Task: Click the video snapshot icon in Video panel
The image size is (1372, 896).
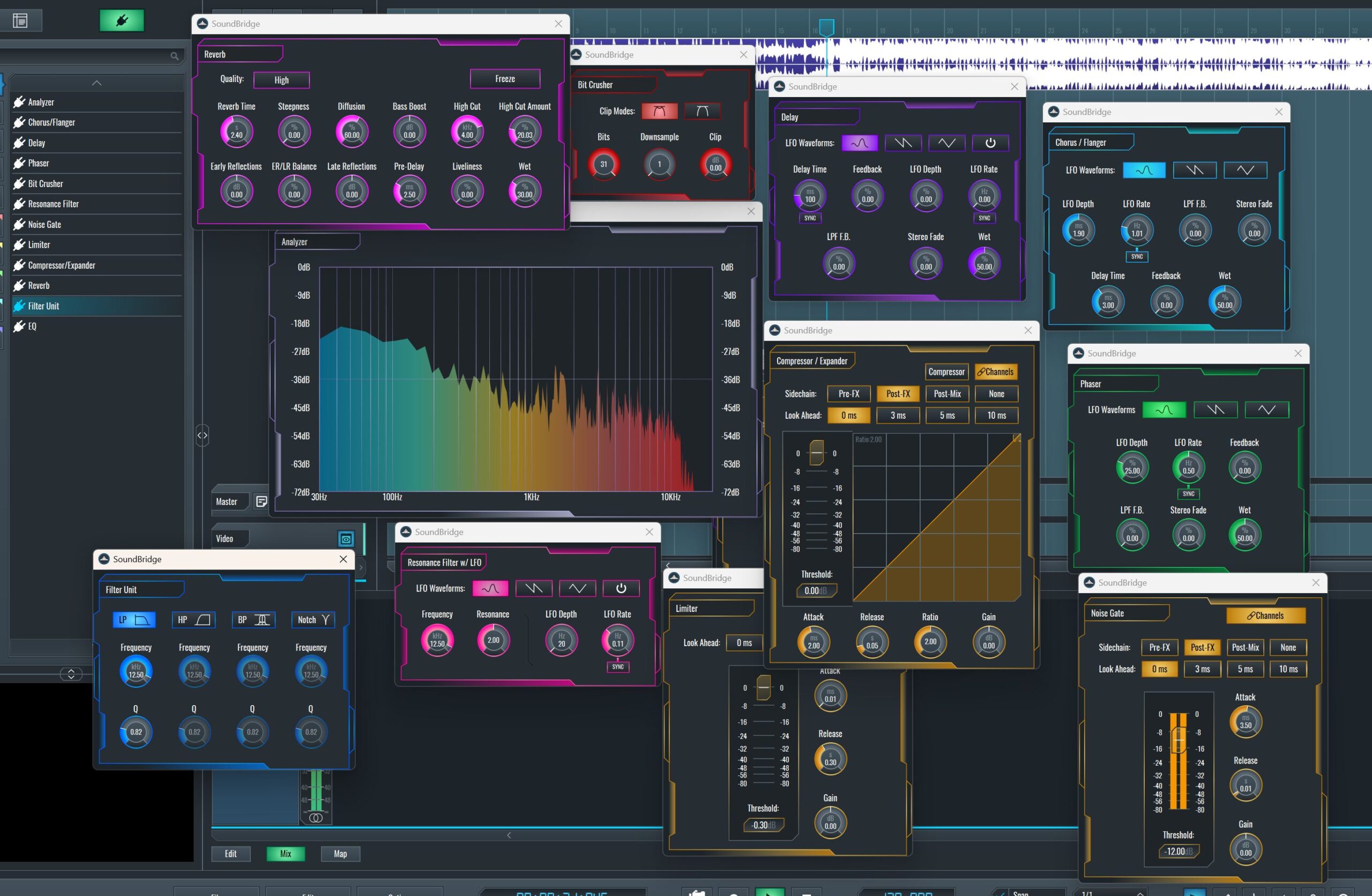Action: pyautogui.click(x=346, y=538)
